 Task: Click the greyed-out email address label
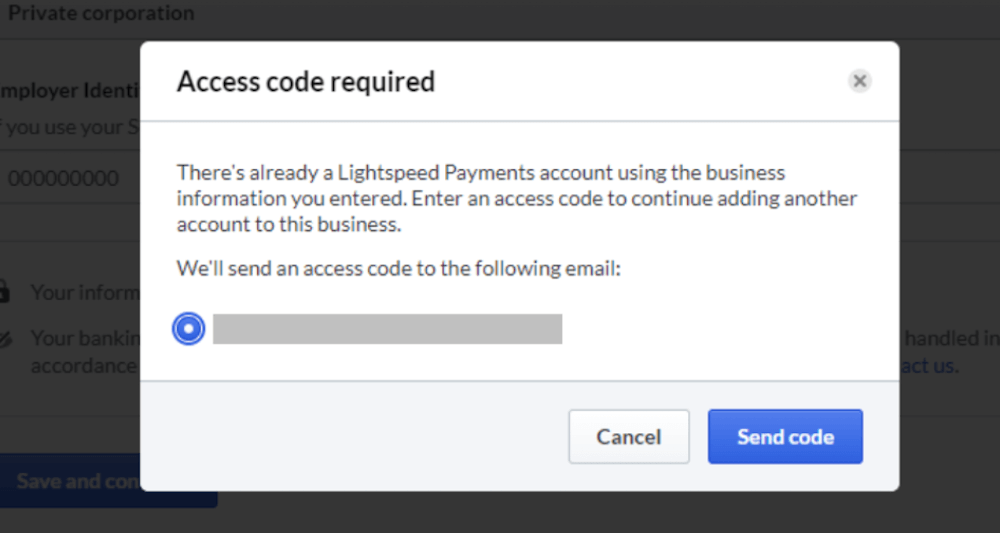point(387,329)
